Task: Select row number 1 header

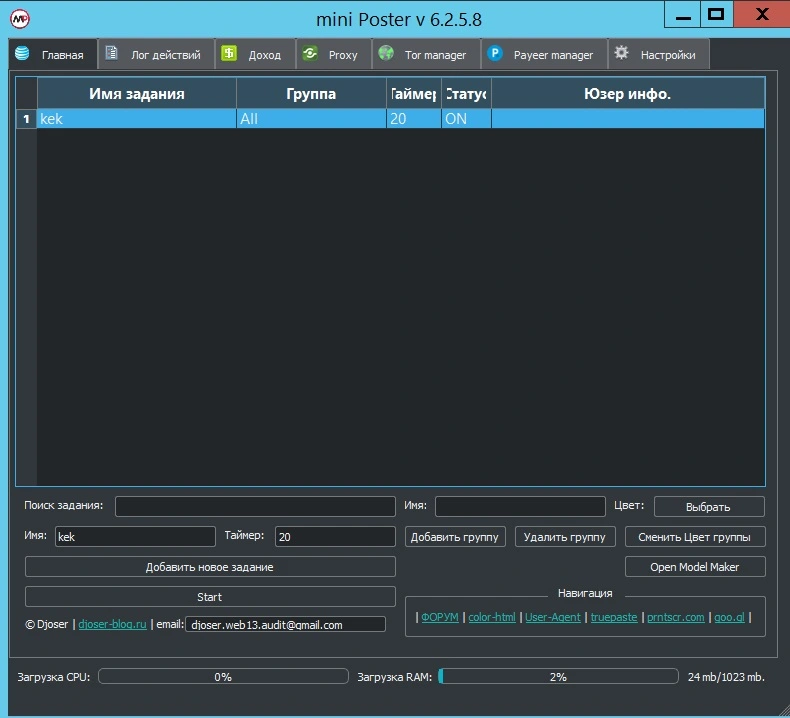Action: pos(26,119)
